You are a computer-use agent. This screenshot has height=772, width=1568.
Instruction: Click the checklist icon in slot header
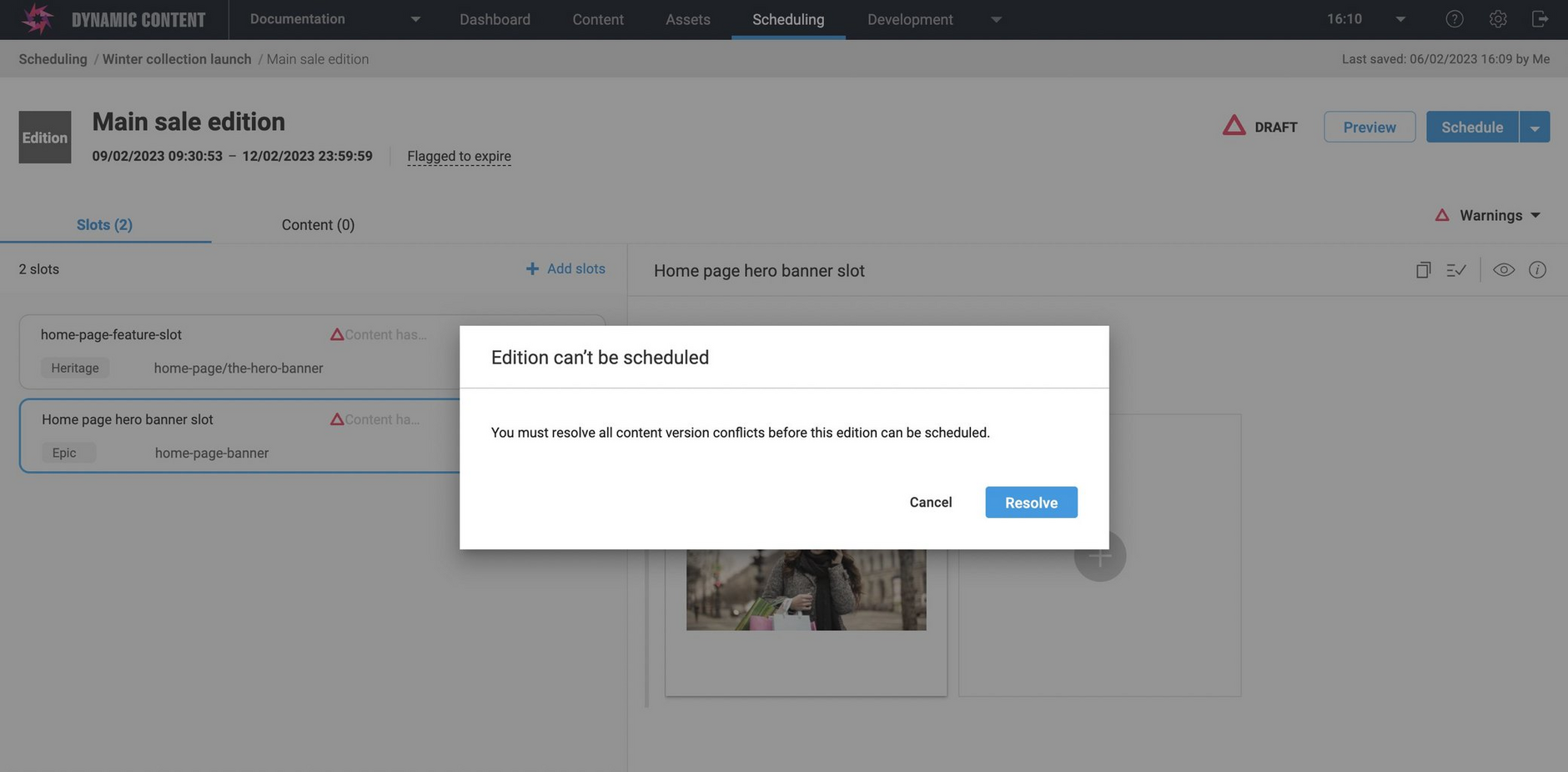(1455, 270)
